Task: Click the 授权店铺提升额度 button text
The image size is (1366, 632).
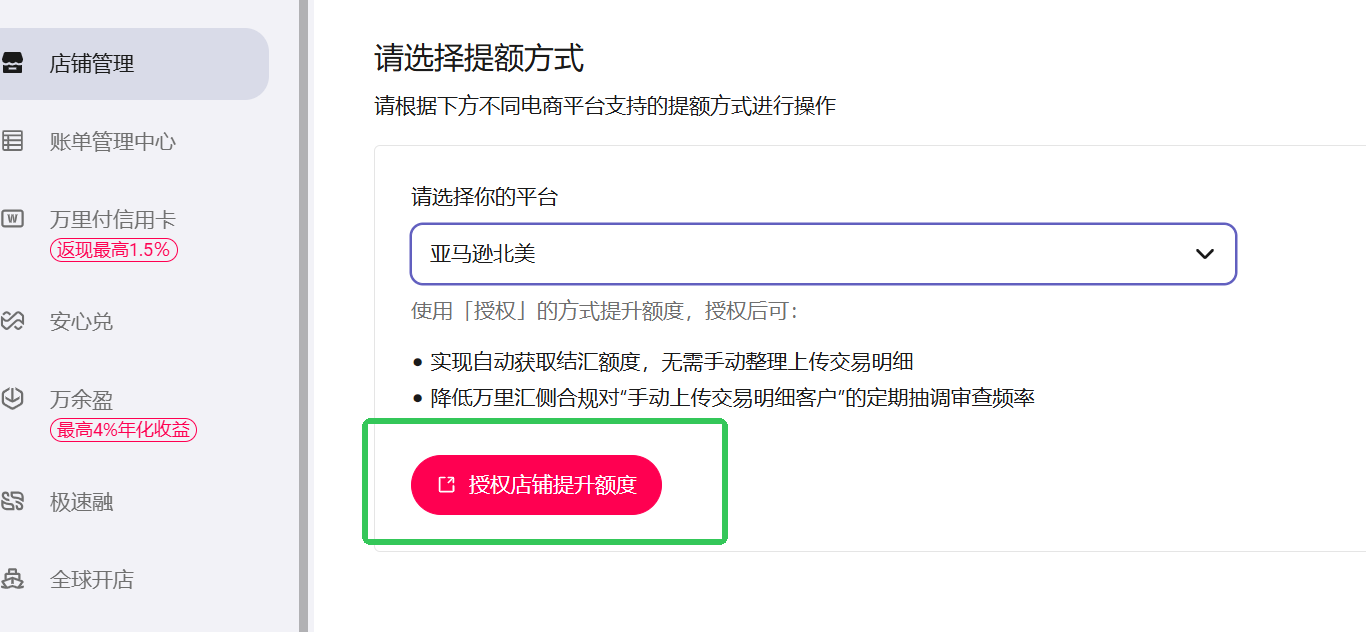Action: [x=552, y=485]
